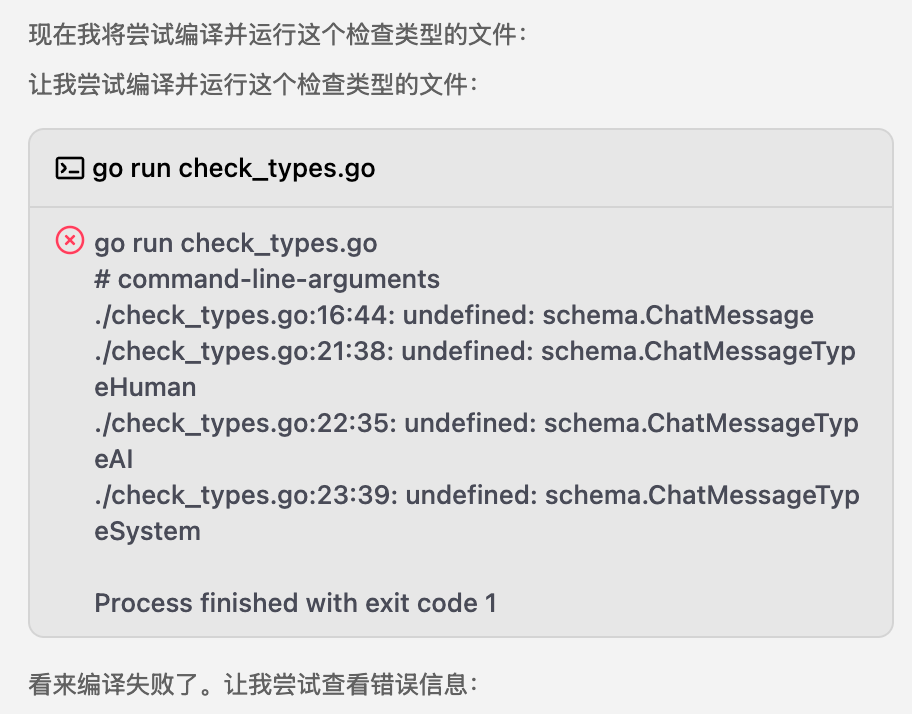Click the paragraph starting with '现在我将尝试编译'

[277, 34]
